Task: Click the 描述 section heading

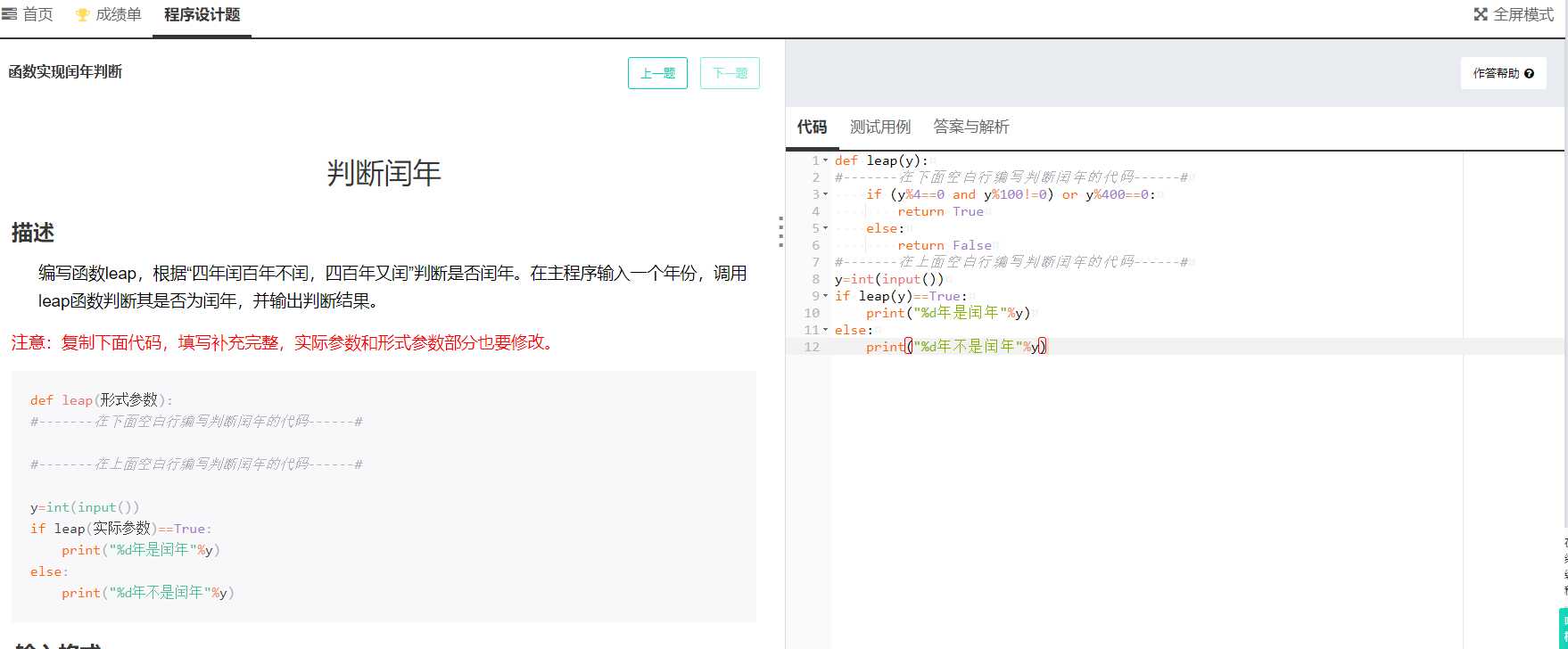Action: point(33,233)
